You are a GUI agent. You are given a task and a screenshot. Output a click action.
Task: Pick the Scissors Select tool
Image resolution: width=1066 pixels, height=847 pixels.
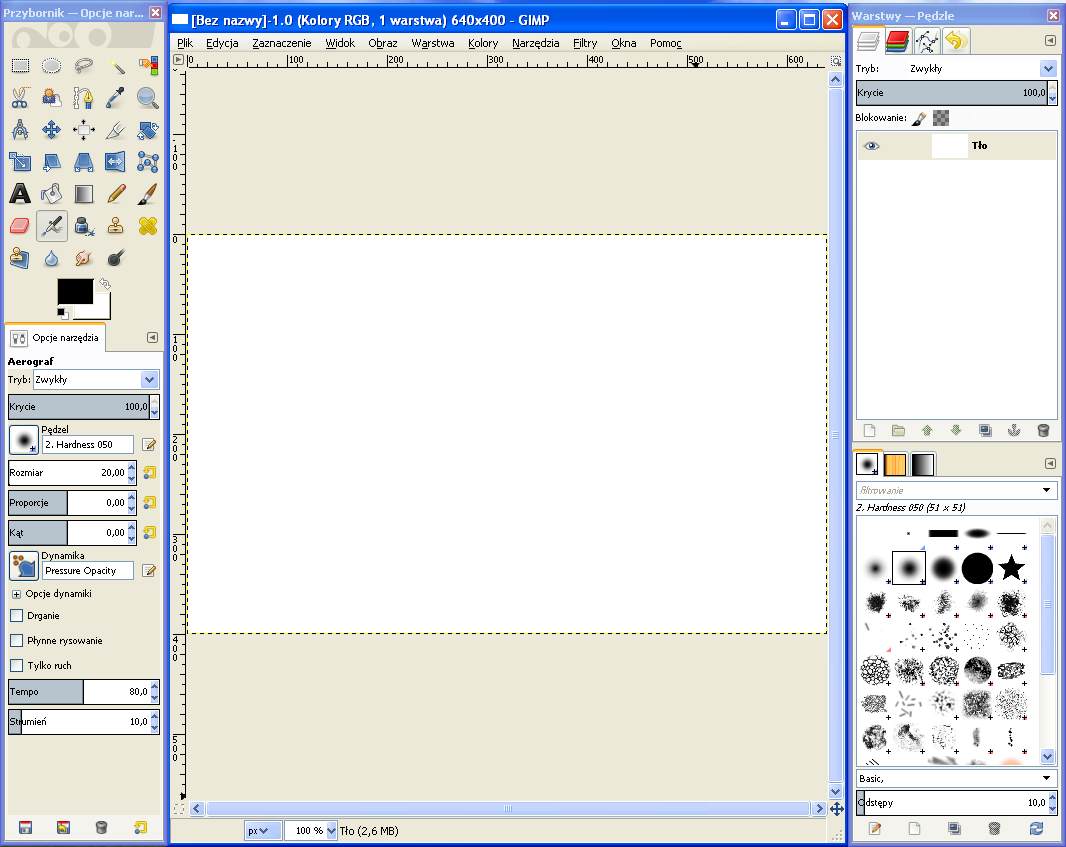tap(20, 98)
